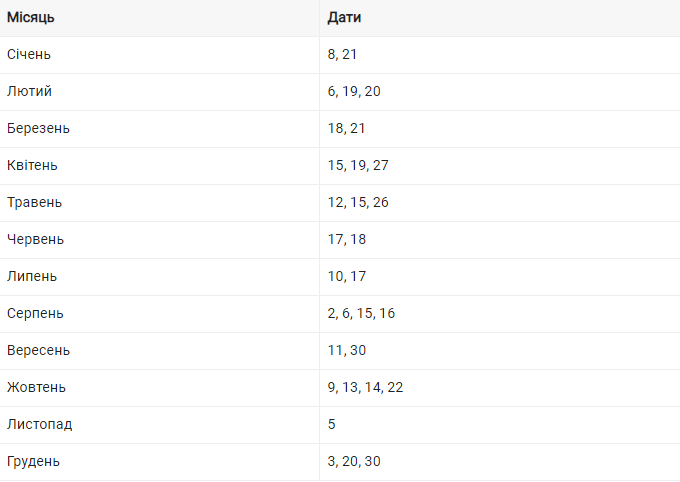Image resolution: width=680 pixels, height=482 pixels.
Task: Select the 15, 19, 27 dates cell
Action: [x=358, y=165]
